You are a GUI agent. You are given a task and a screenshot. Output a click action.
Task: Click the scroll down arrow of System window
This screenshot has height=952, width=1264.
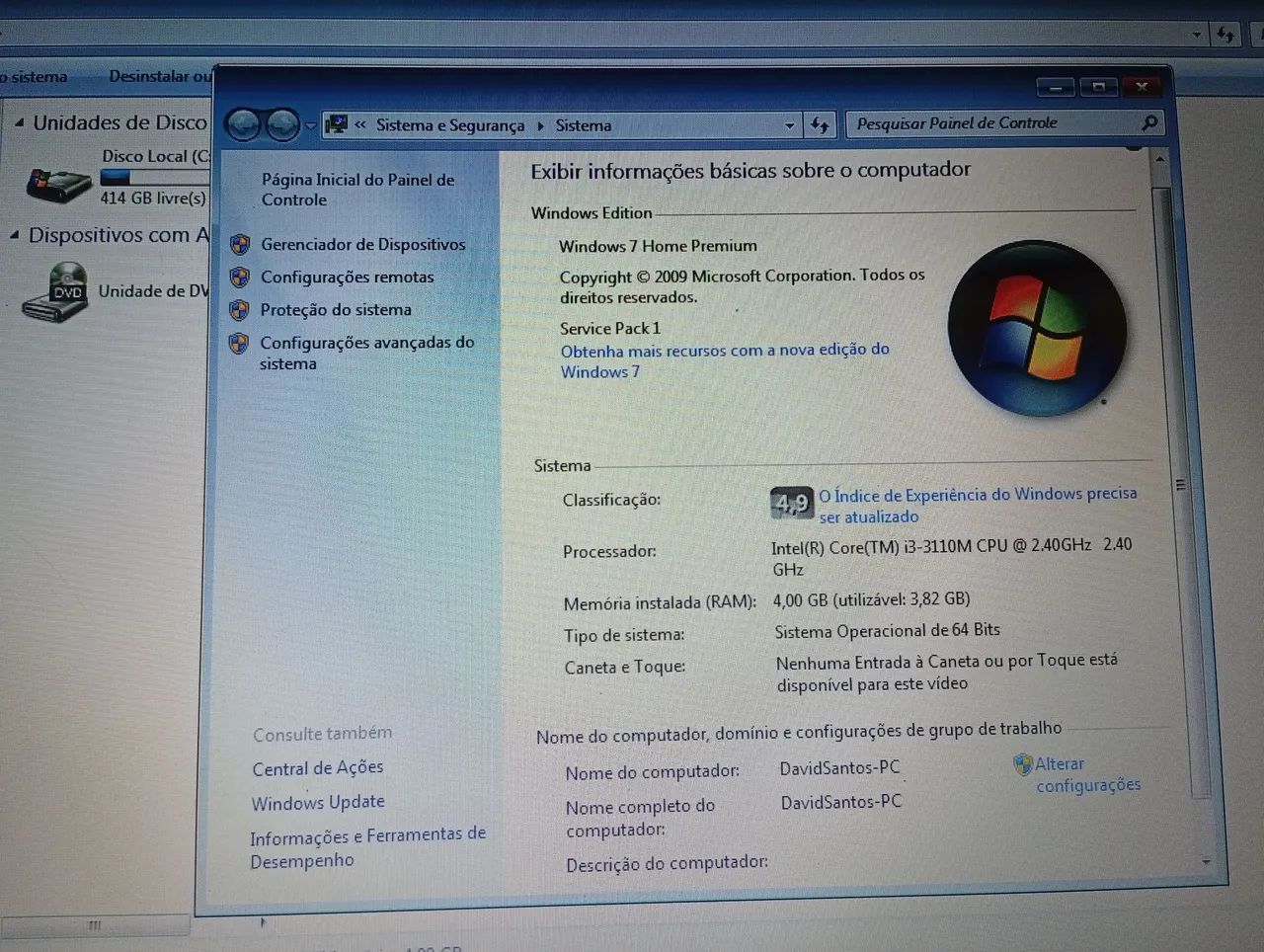tap(1205, 861)
